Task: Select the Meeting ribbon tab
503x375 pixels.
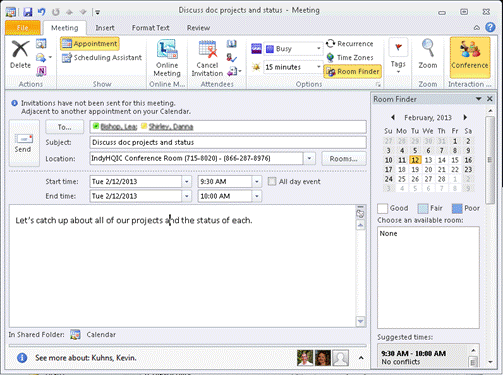Action: click(65, 28)
